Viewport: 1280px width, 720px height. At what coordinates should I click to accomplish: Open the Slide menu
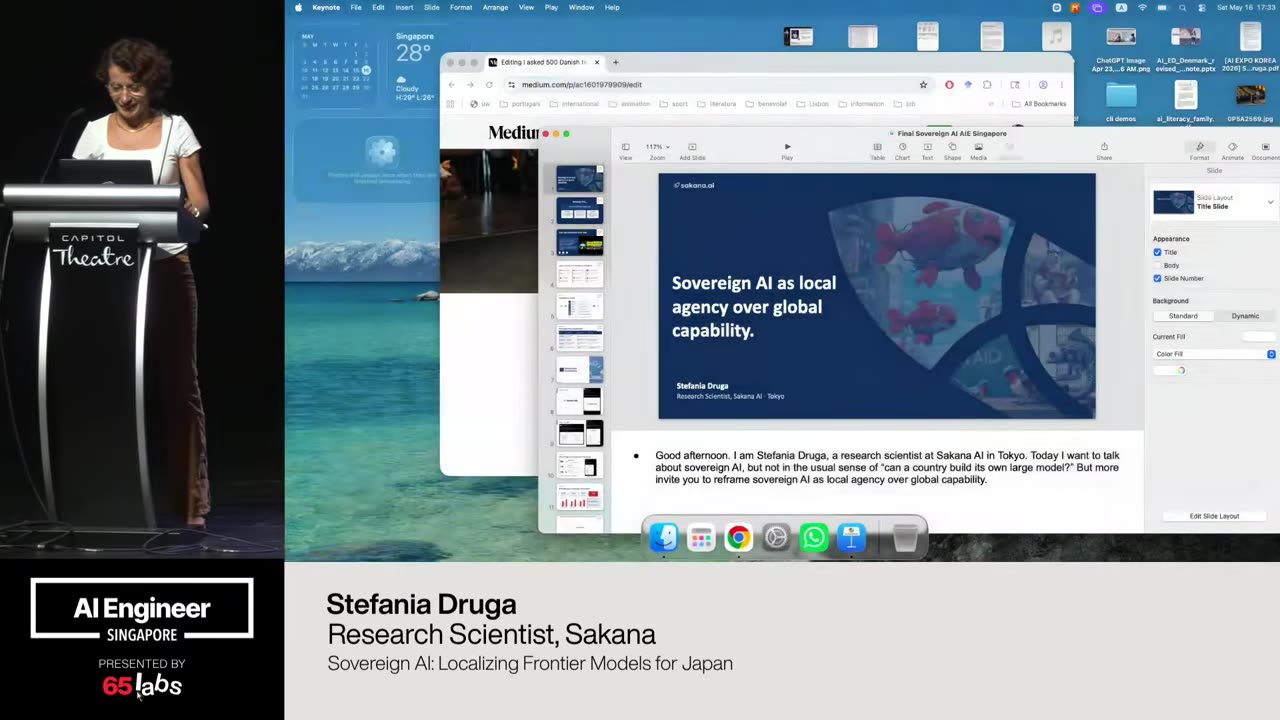pyautogui.click(x=431, y=7)
